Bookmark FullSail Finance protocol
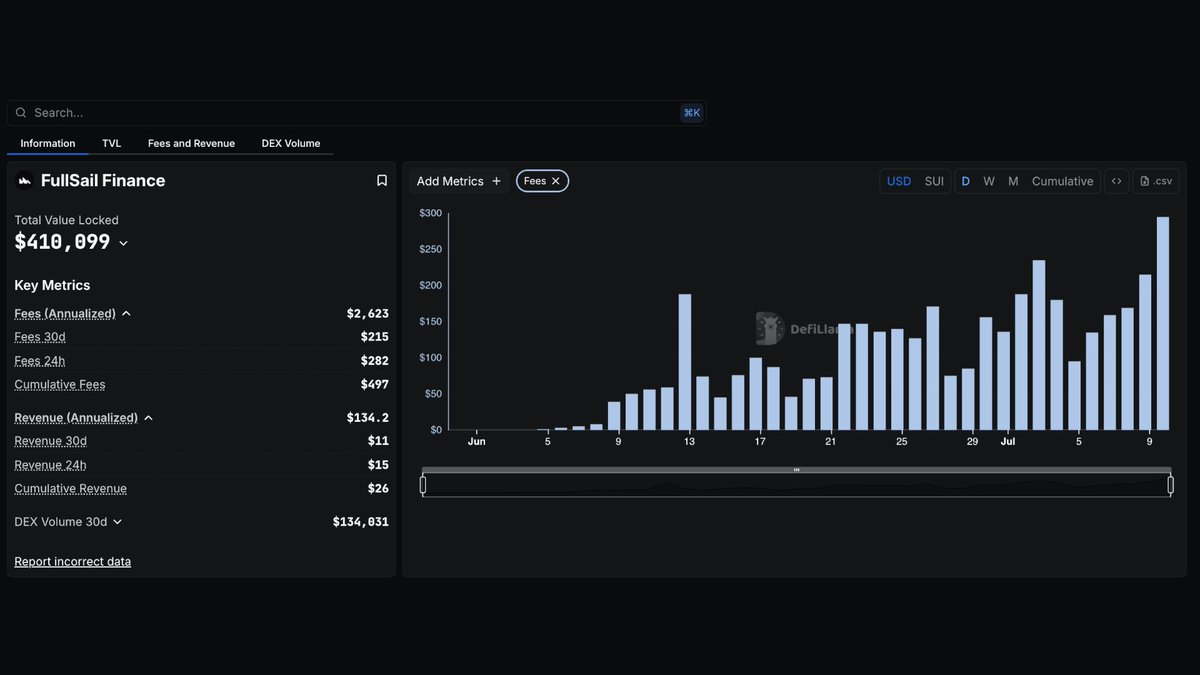The height and width of the screenshot is (675, 1200). (x=382, y=181)
